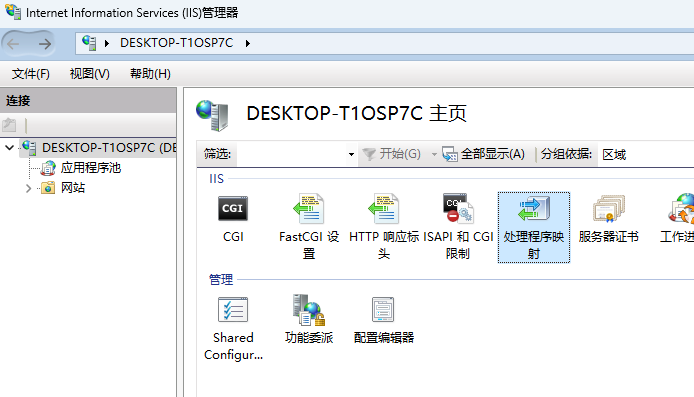This screenshot has height=397, width=694.
Task: Open the 筛选 filter dropdown arrow
Action: (x=351, y=154)
